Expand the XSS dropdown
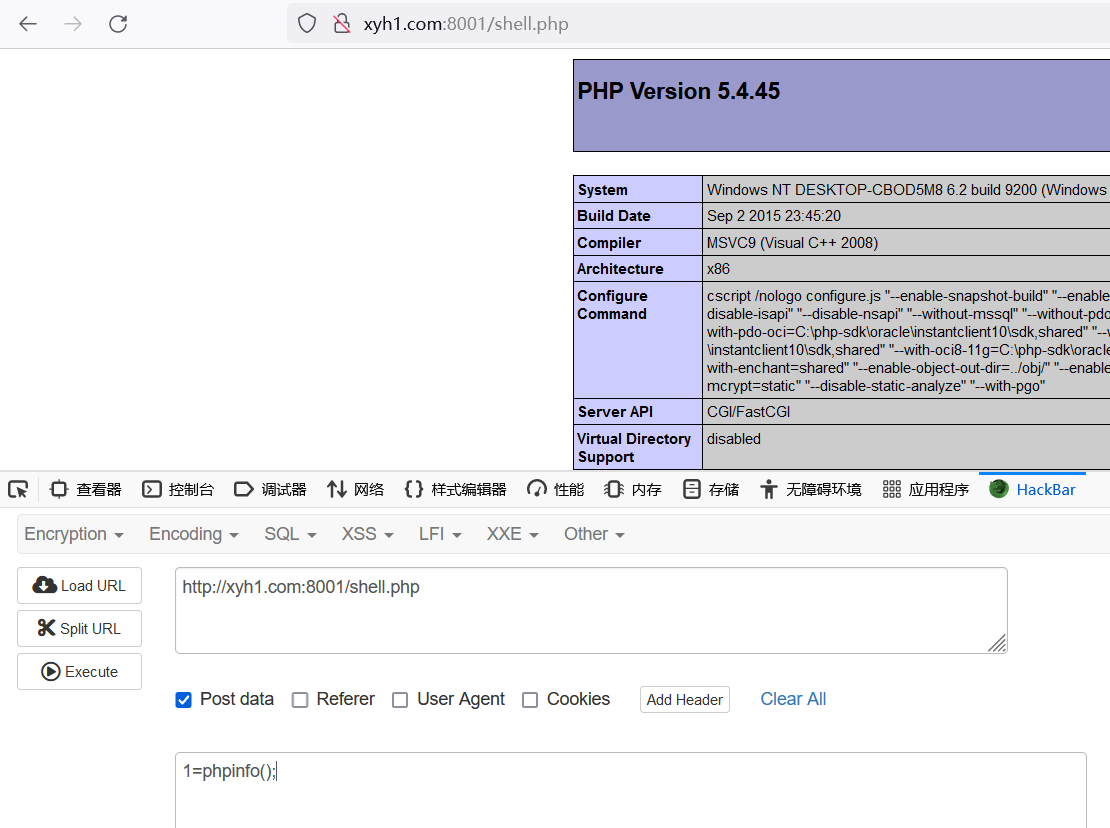The image size is (1110, 828). 367,534
